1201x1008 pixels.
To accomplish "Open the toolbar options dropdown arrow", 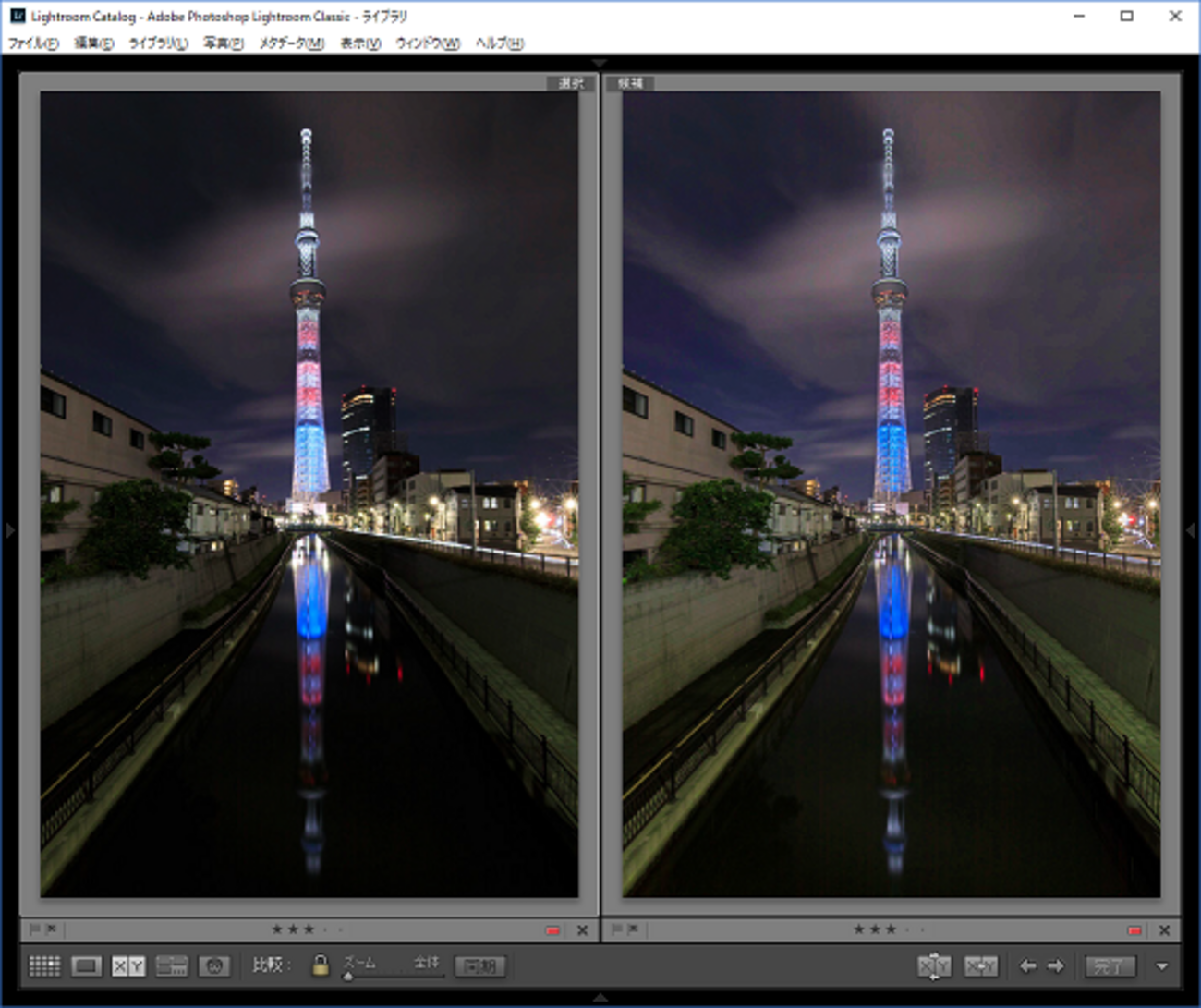I will click(x=1162, y=966).
